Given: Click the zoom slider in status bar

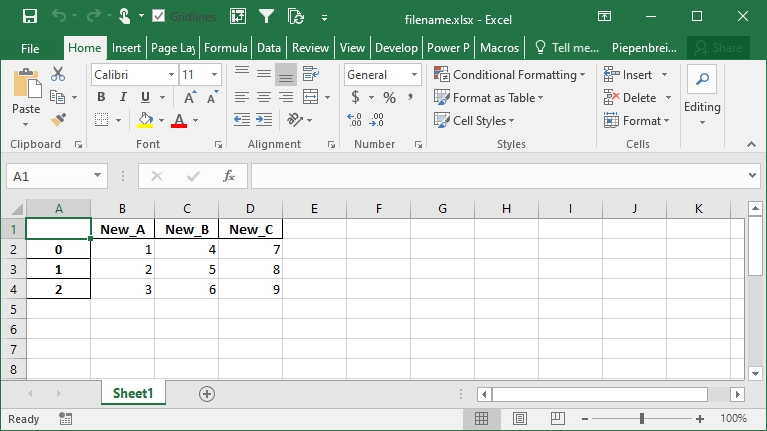Looking at the screenshot, I should pyautogui.click(x=640, y=418).
